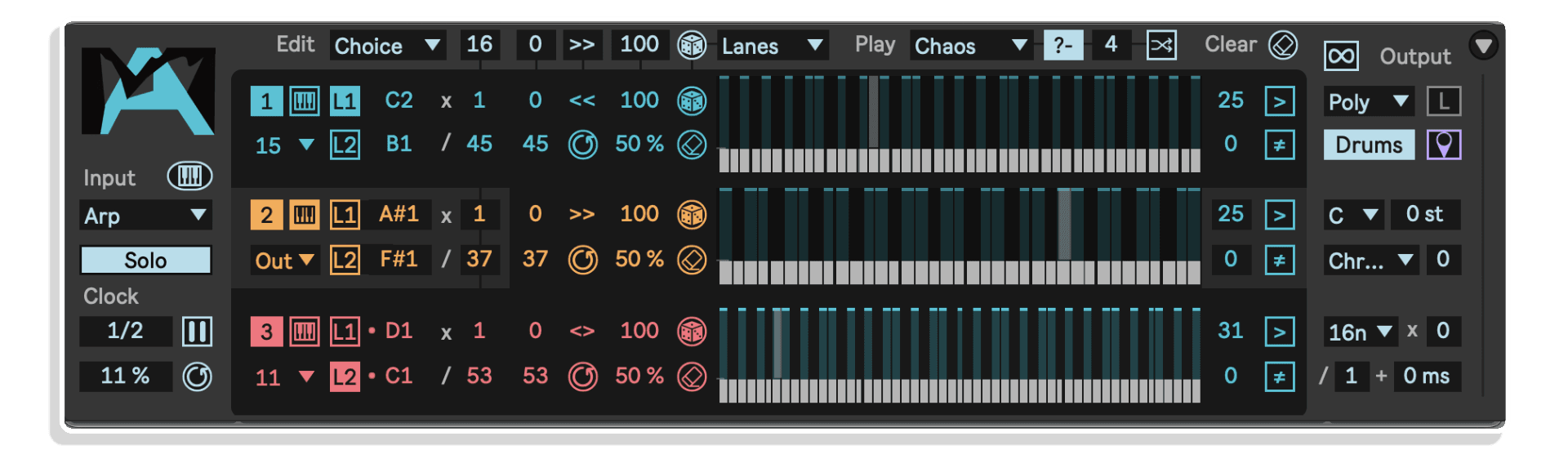Screen dimensions: 1568x450
Task: Click lane 1 step sequencer grid
Action: (x=960, y=123)
